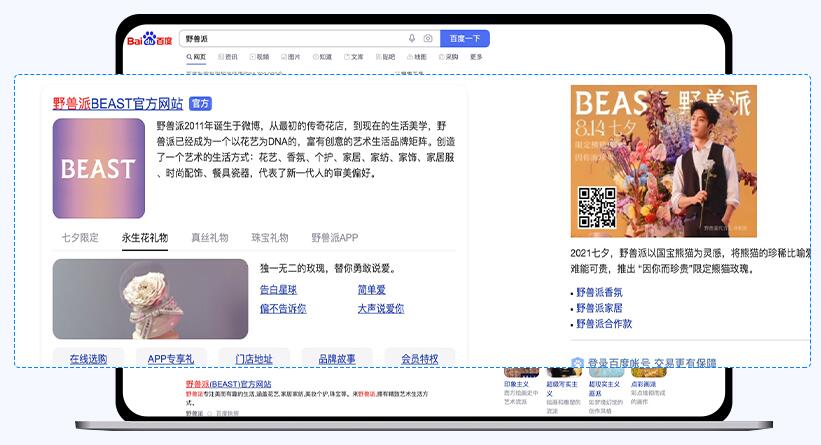Click the microphone voice search icon
The height and width of the screenshot is (445, 821).
tap(412, 38)
